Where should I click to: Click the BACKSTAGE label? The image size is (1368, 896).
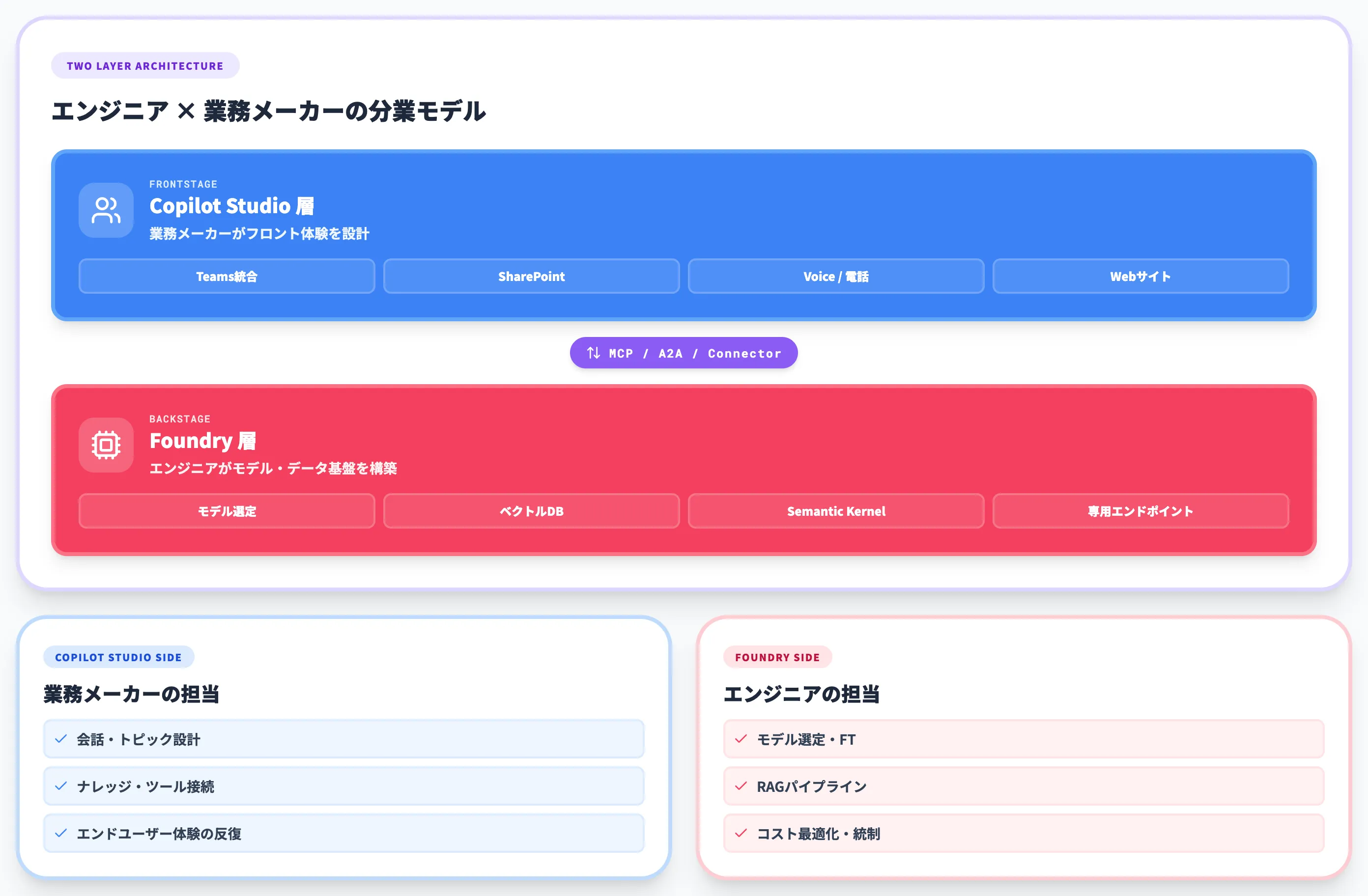[180, 419]
